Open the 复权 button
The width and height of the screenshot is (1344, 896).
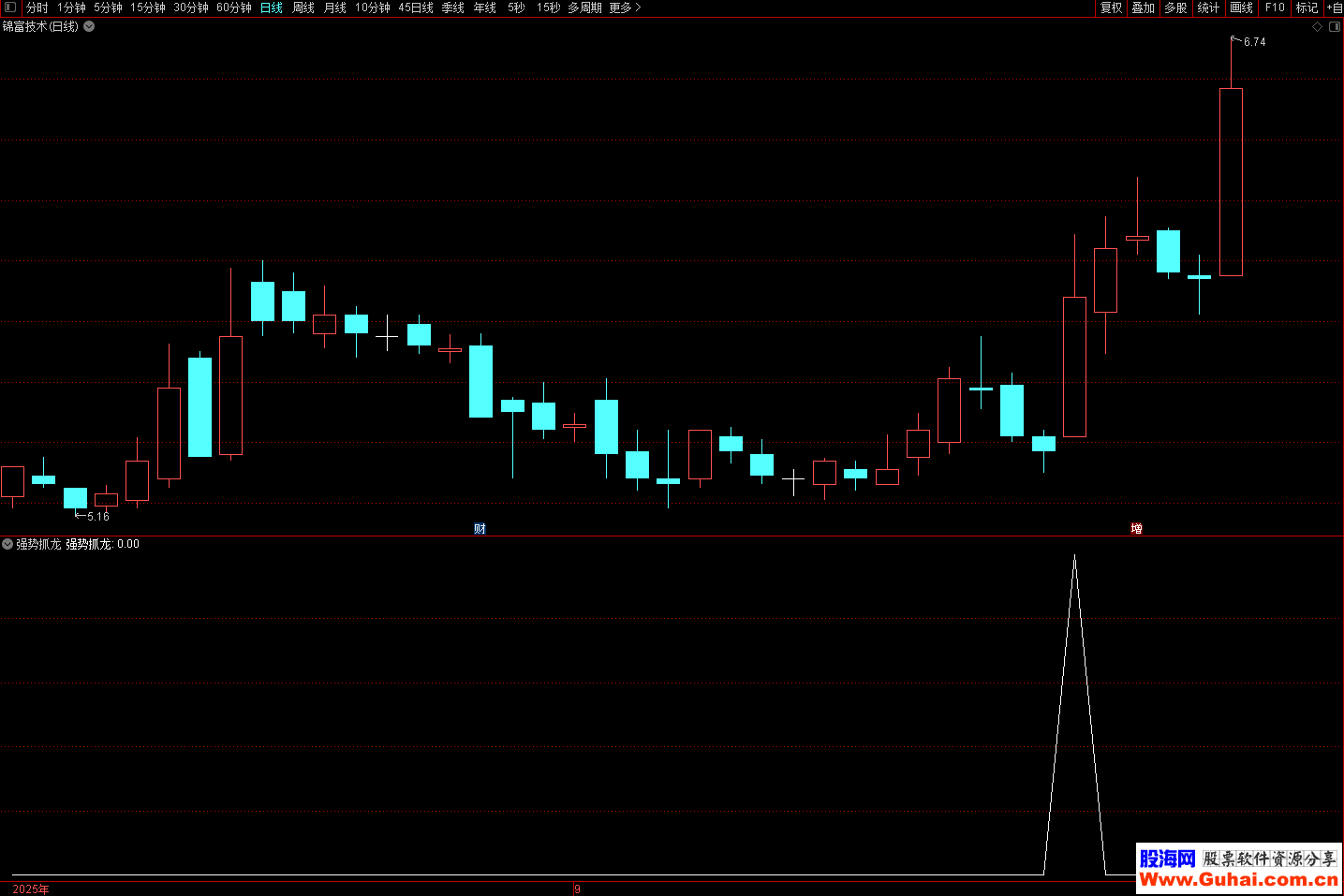coord(1111,7)
